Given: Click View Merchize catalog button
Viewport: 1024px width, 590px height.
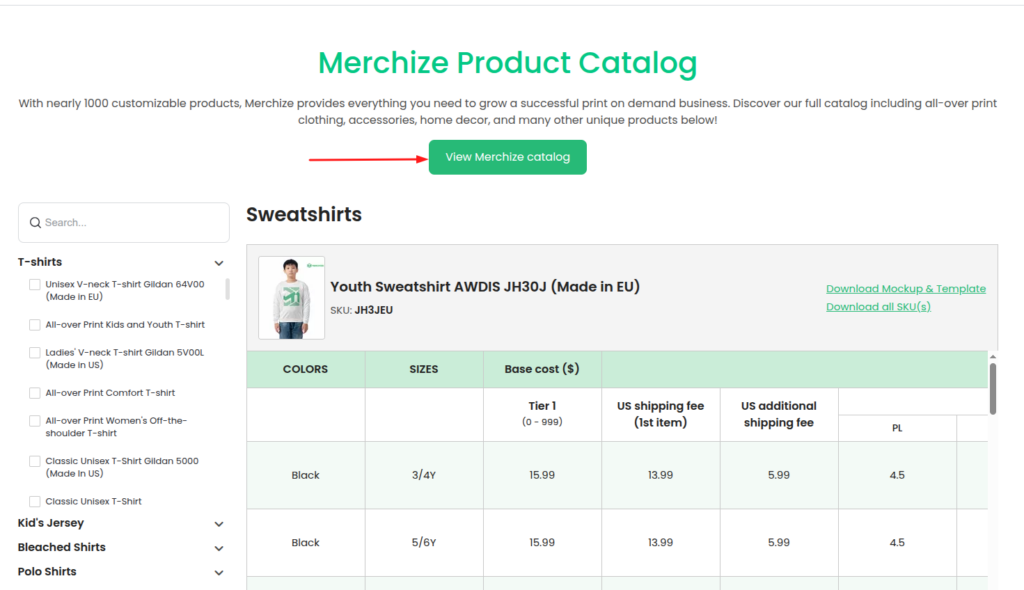Looking at the screenshot, I should coord(507,157).
